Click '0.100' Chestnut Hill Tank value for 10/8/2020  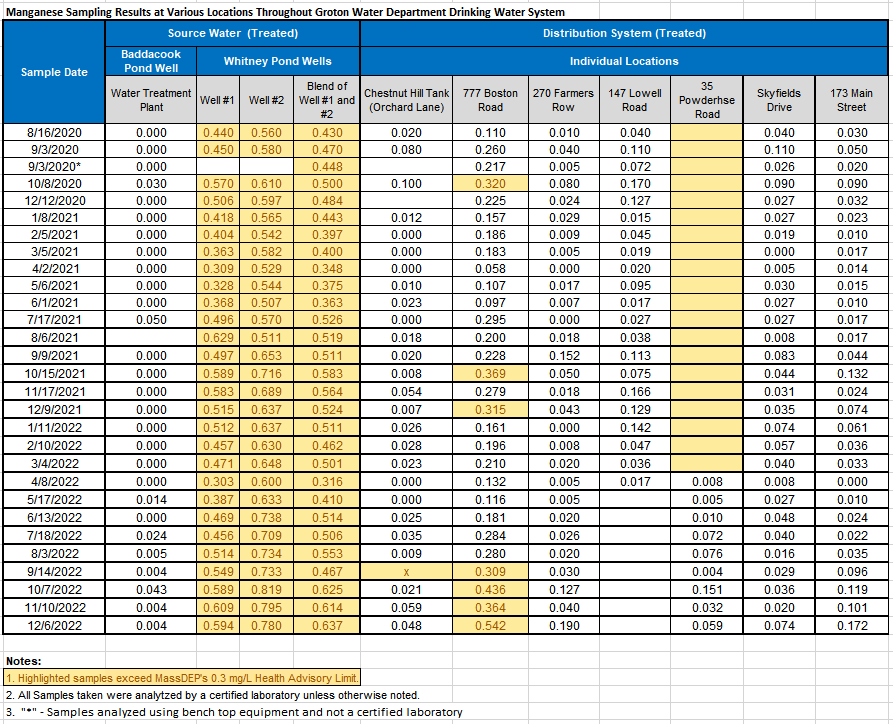tap(407, 184)
